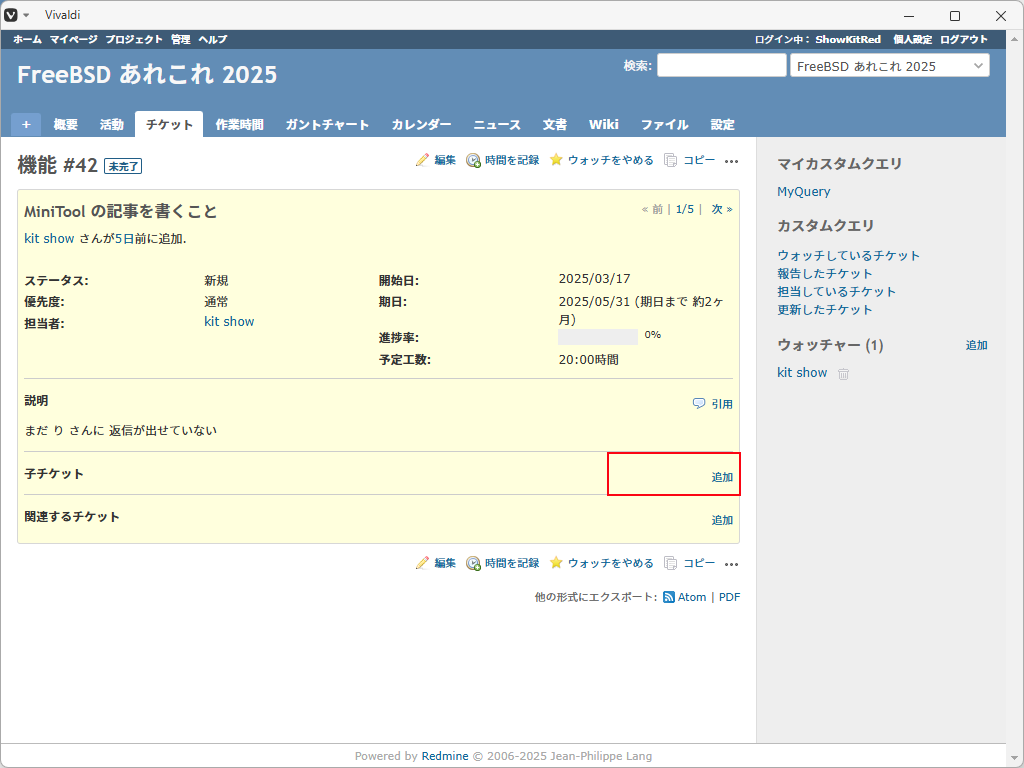This screenshot has width=1024, height=768.
Task: Click the top ウォッチをやめる star icon
Action: 556,160
